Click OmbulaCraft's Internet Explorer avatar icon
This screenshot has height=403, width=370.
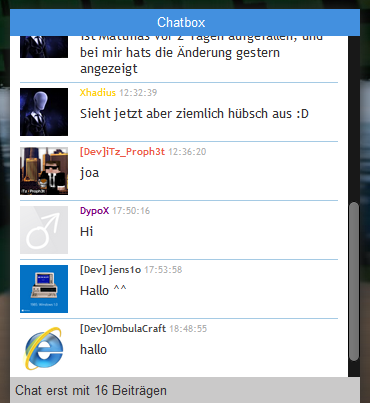pyautogui.click(x=44, y=348)
